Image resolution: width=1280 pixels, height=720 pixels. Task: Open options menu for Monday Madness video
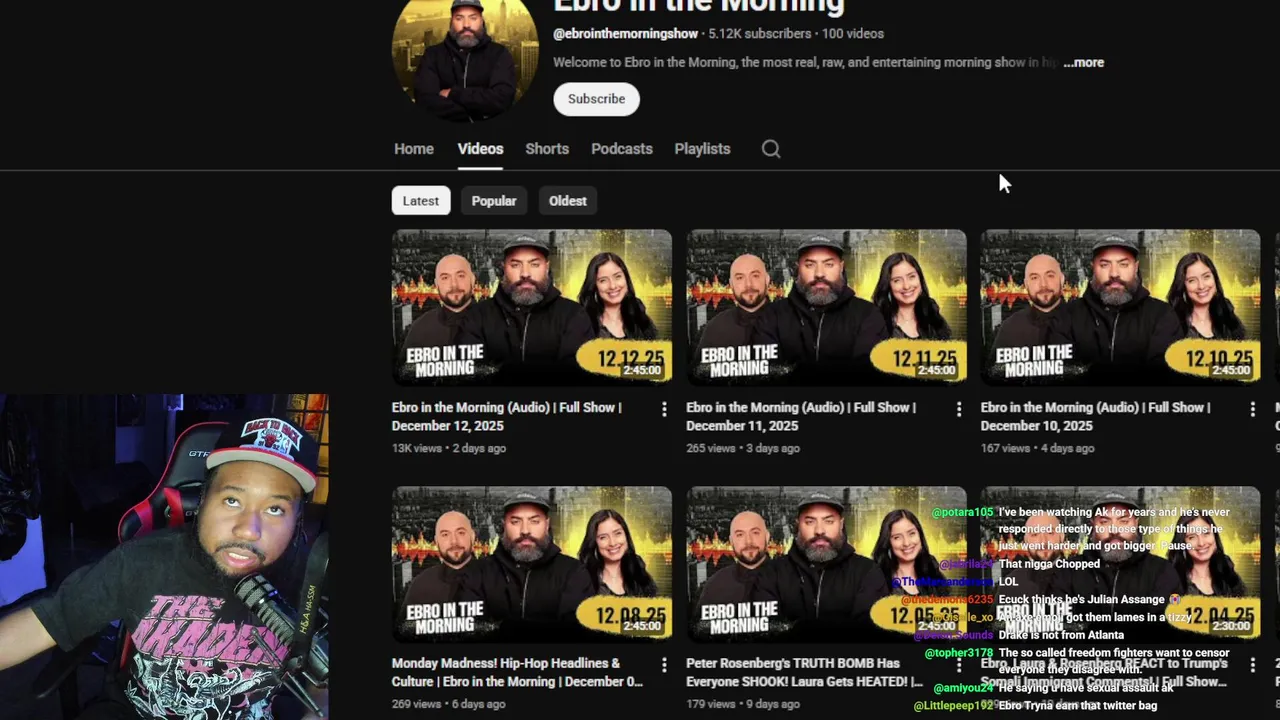[664, 665]
